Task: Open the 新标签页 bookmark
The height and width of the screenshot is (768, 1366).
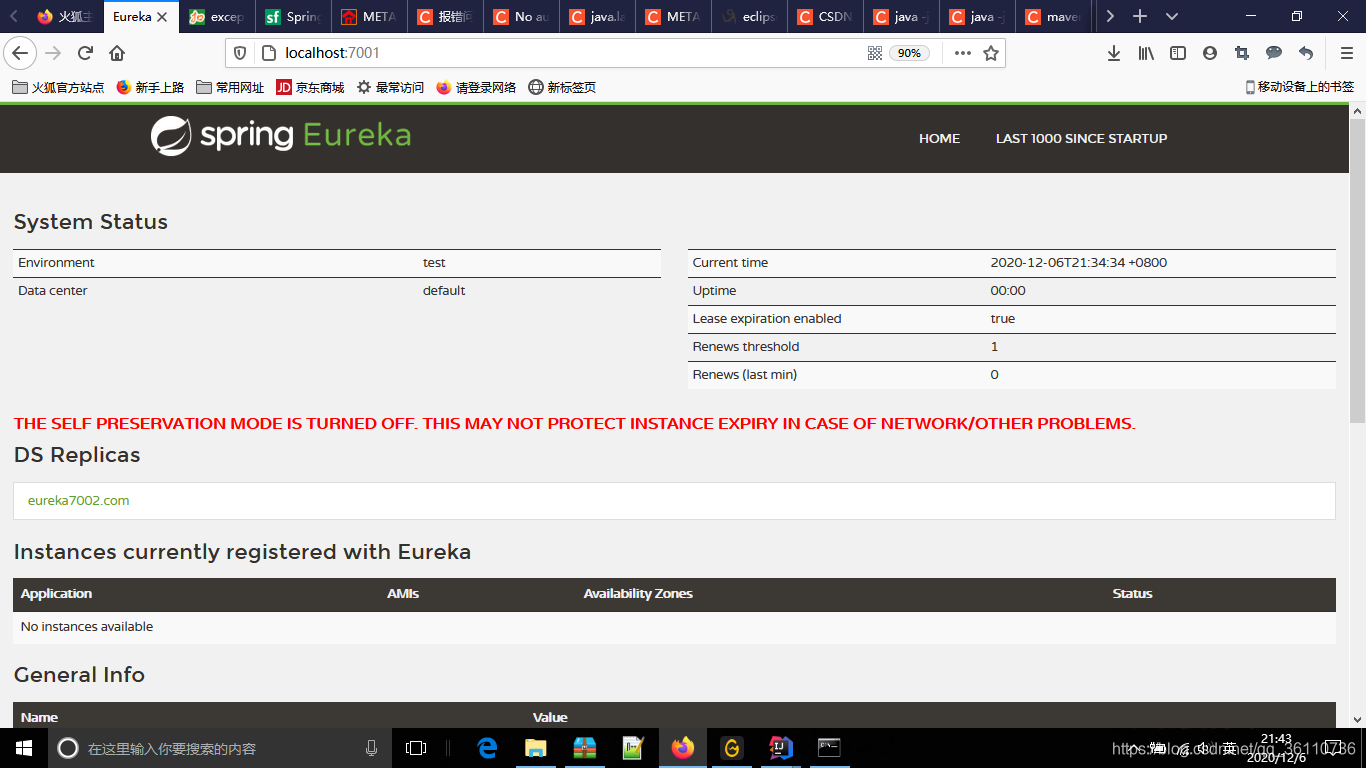Action: pos(562,87)
